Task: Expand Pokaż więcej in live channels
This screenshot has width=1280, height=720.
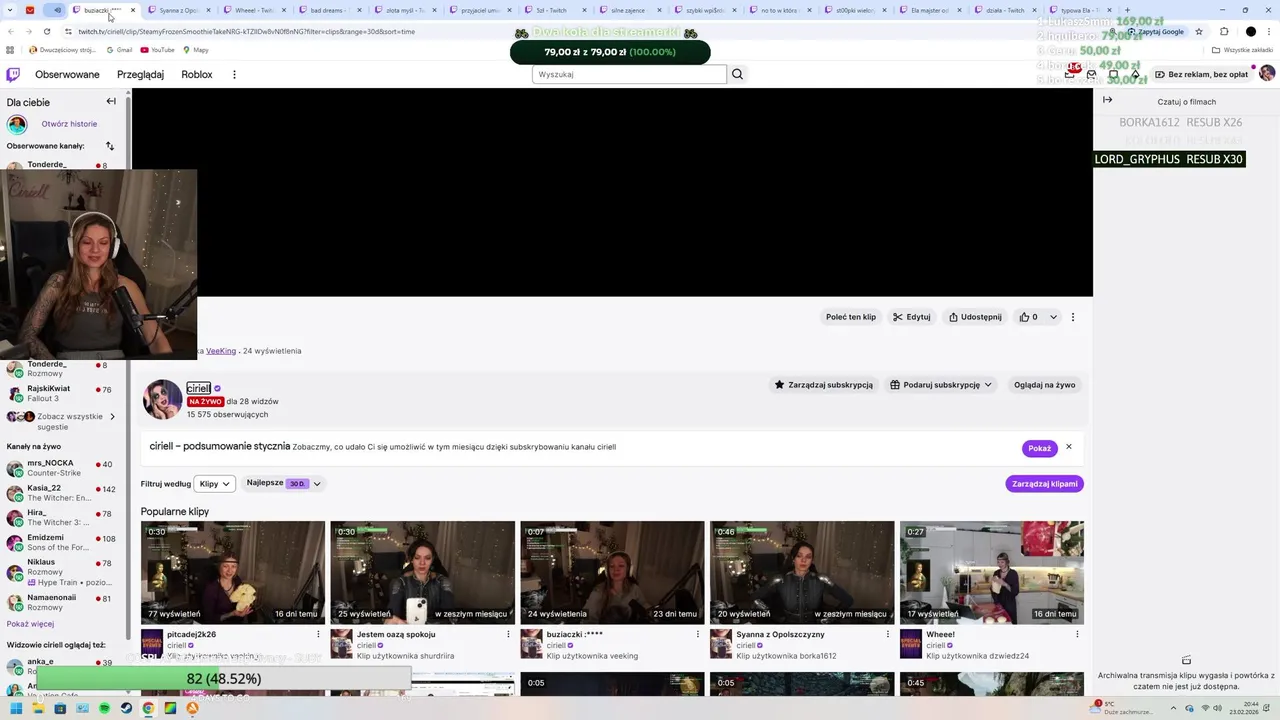Action: [30, 624]
